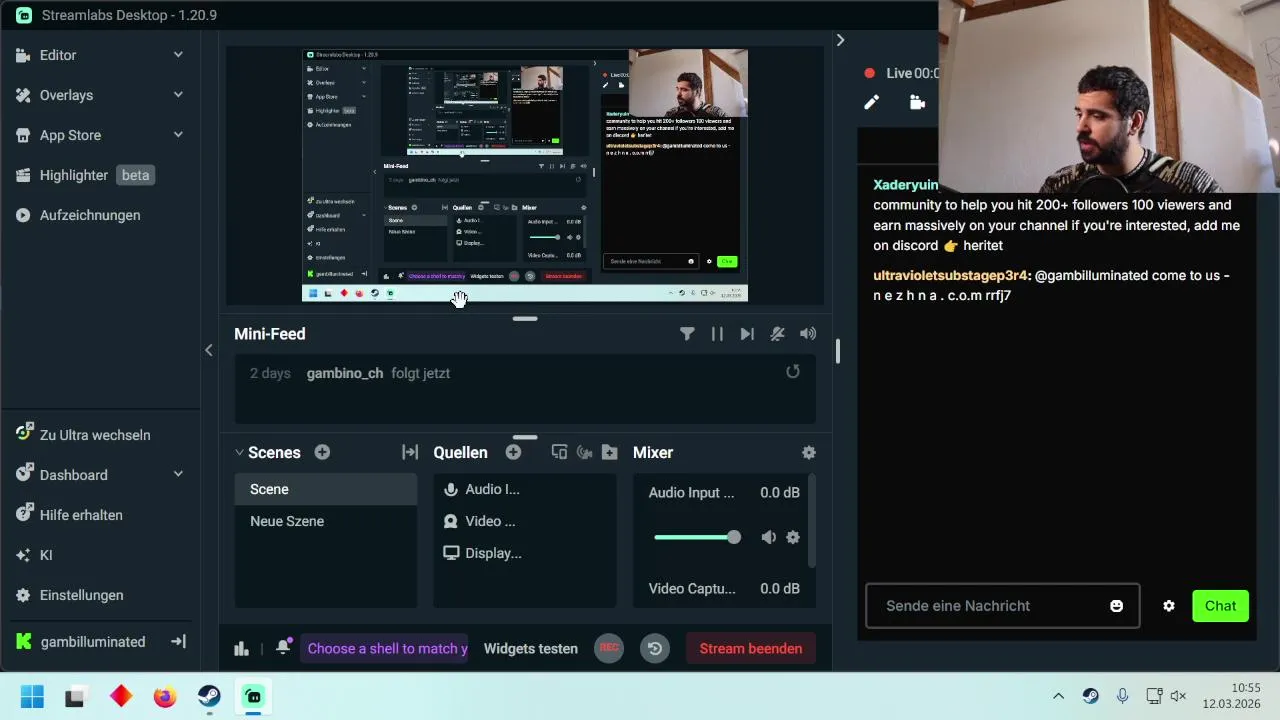This screenshot has height=720, width=1280.
Task: Adjust the Audio Input volume slider
Action: tap(698, 537)
